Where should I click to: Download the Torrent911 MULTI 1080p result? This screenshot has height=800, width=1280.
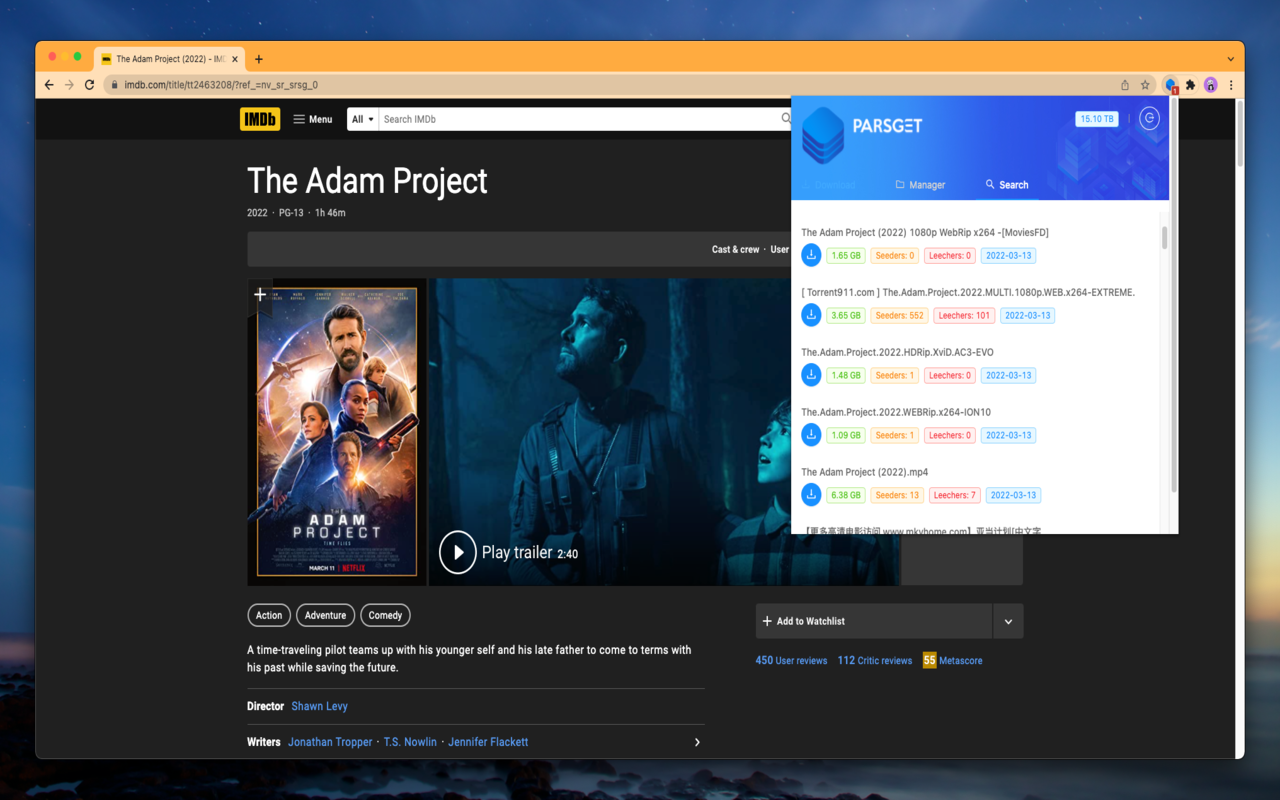tap(811, 315)
